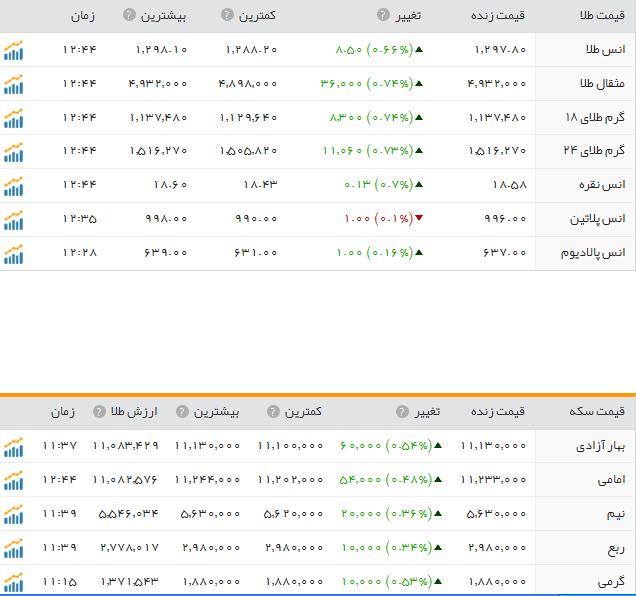636x596 pixels.
Task: Select انس پالادیوم highest value ۶۳۹.۰۰
Action: 165,252
